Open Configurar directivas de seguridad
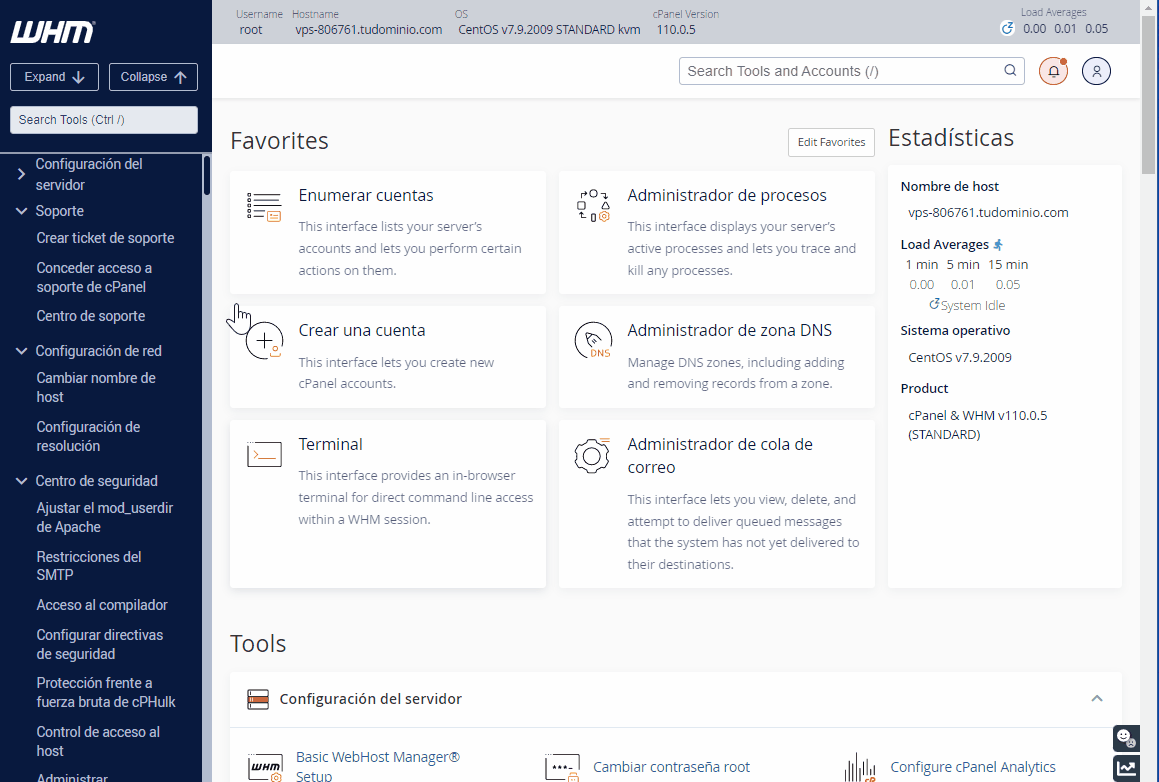1159x782 pixels. pos(100,645)
